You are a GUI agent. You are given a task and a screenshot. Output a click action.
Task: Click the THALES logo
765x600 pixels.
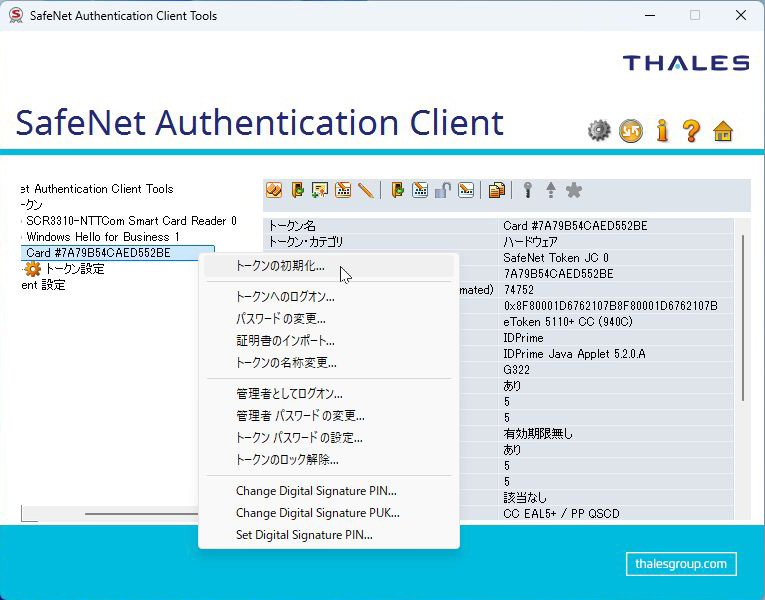click(x=685, y=63)
